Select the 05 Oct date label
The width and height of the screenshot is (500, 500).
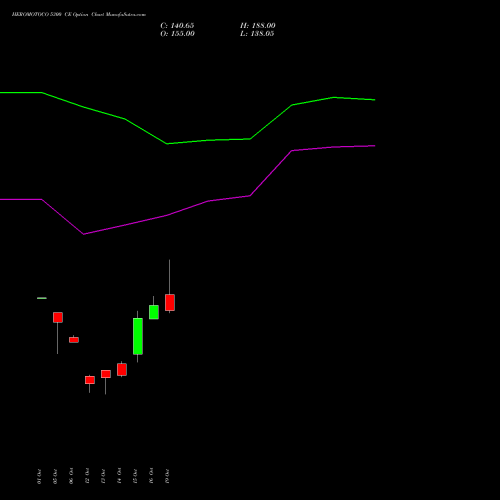55,476
